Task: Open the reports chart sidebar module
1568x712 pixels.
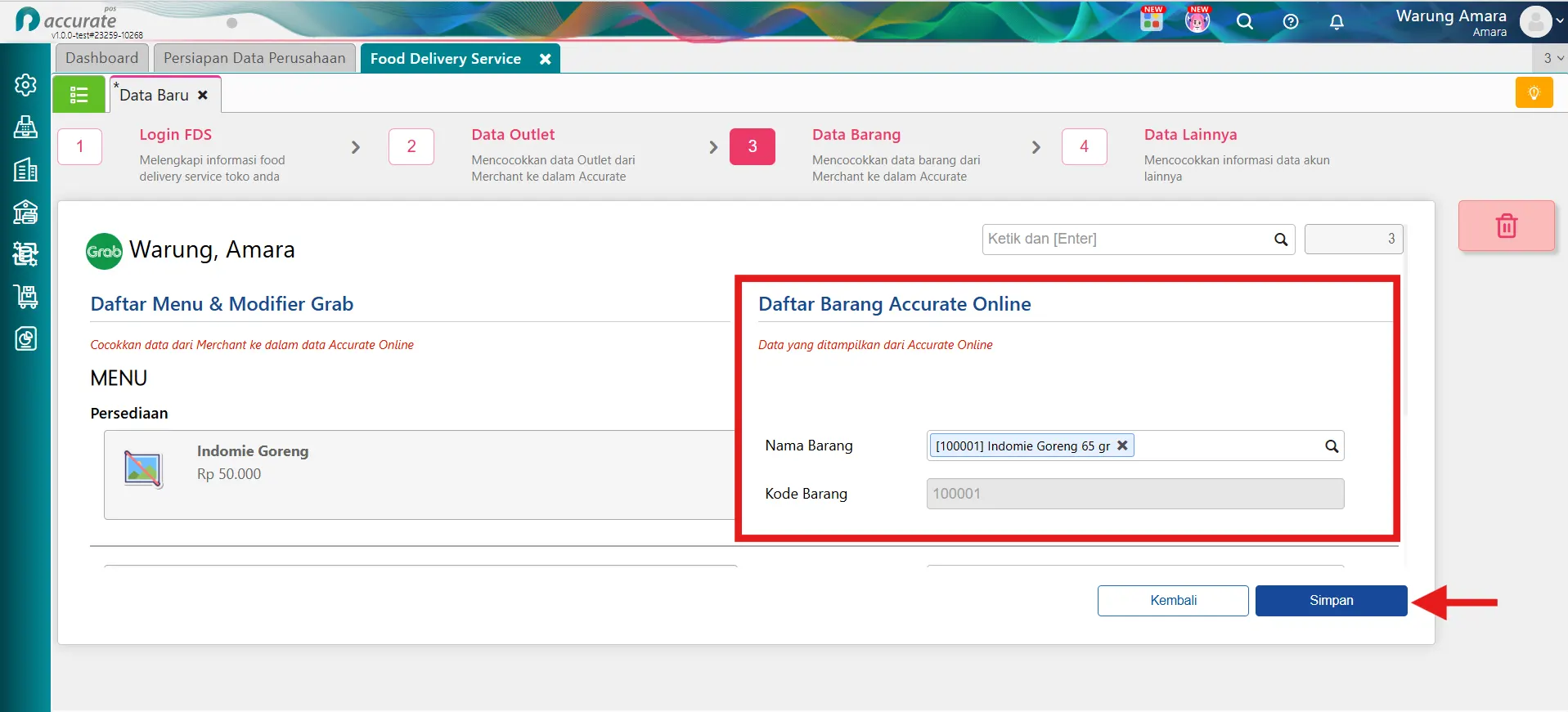Action: tap(25, 338)
